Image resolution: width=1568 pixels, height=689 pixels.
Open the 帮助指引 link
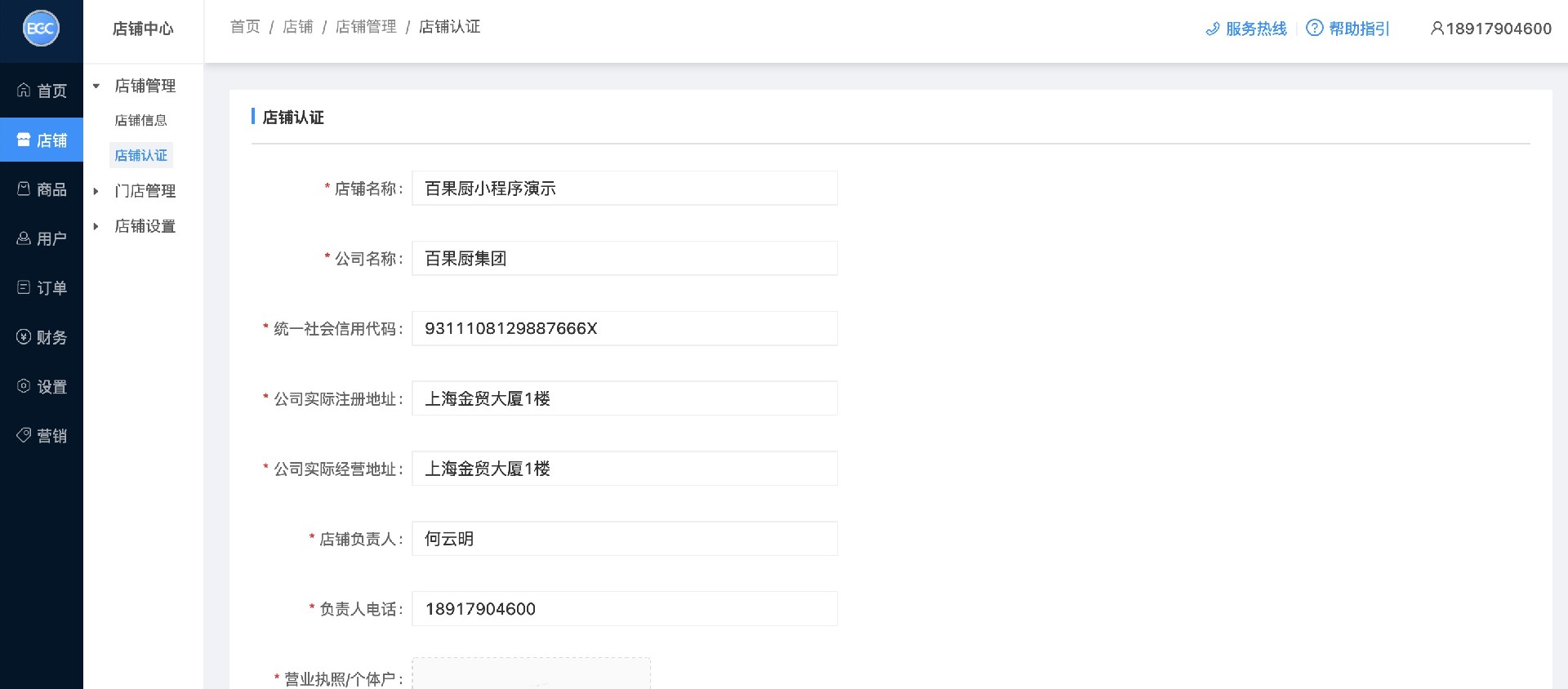pyautogui.click(x=1359, y=29)
